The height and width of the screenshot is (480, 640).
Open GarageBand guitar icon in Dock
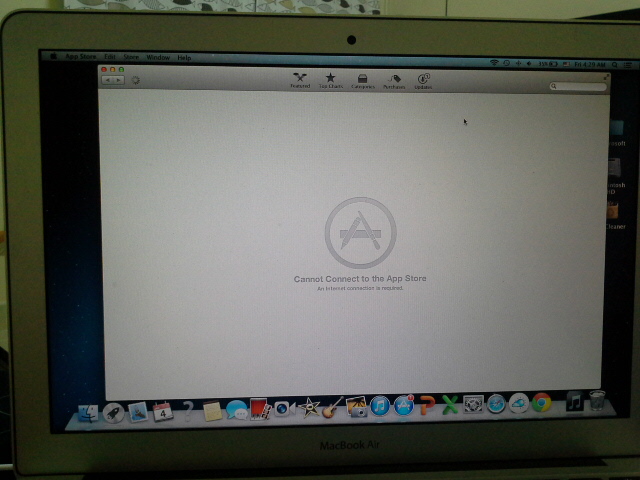pyautogui.click(x=332, y=407)
